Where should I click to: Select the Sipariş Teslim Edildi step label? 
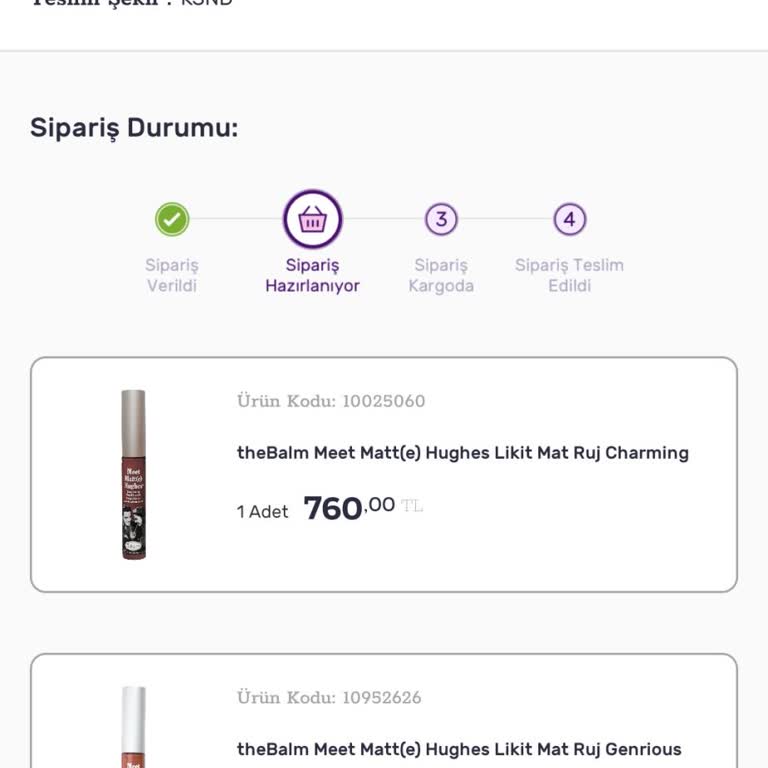(569, 275)
